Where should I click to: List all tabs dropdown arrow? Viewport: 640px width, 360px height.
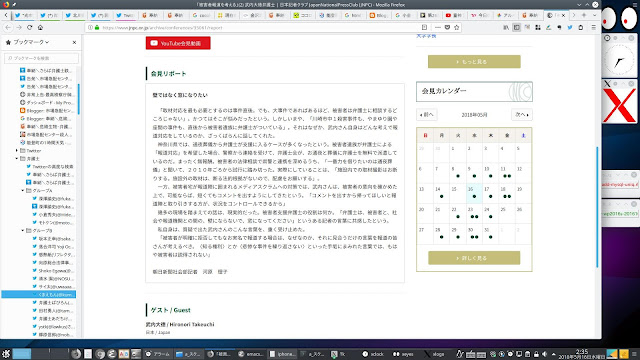(594, 15)
